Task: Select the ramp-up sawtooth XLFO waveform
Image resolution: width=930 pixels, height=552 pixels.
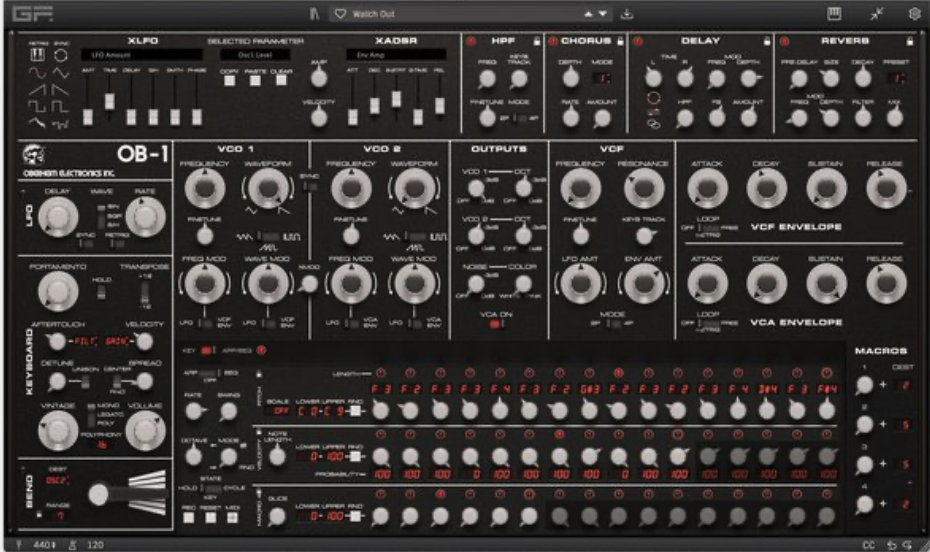Action: point(37,90)
